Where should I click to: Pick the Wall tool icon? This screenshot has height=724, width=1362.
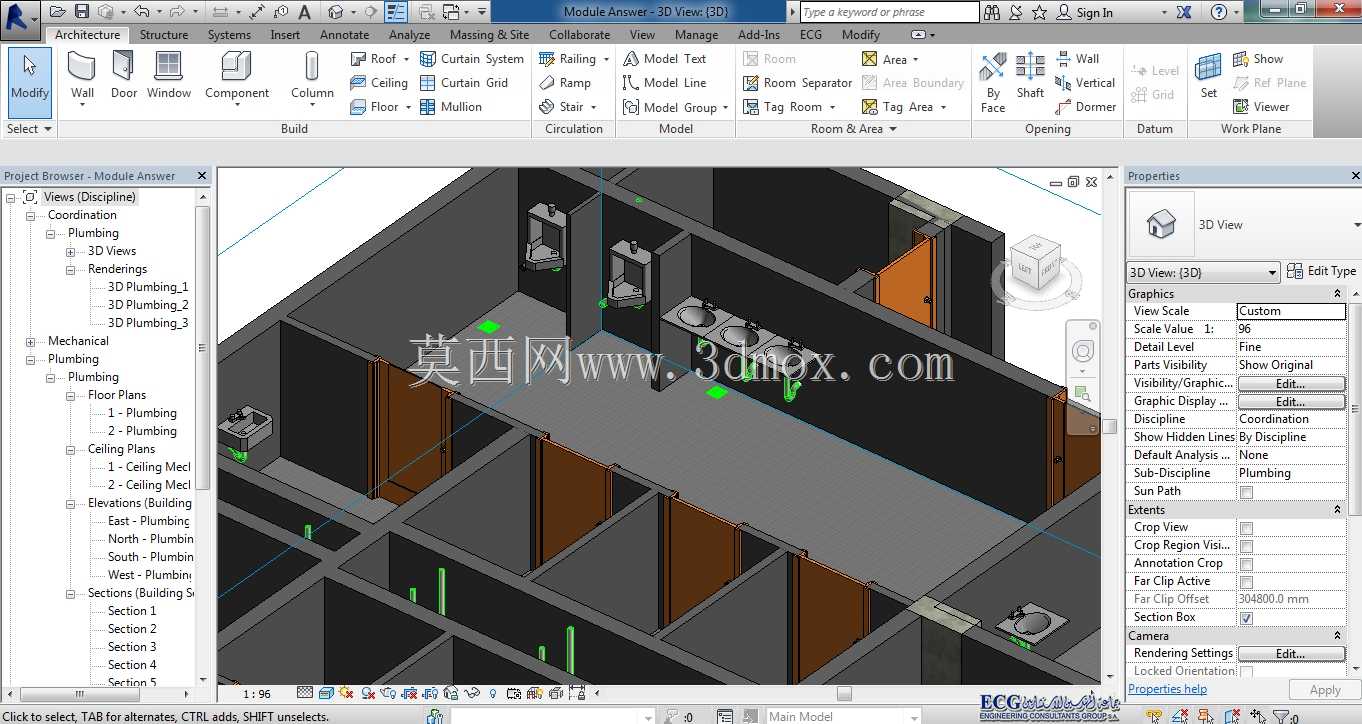(82, 67)
